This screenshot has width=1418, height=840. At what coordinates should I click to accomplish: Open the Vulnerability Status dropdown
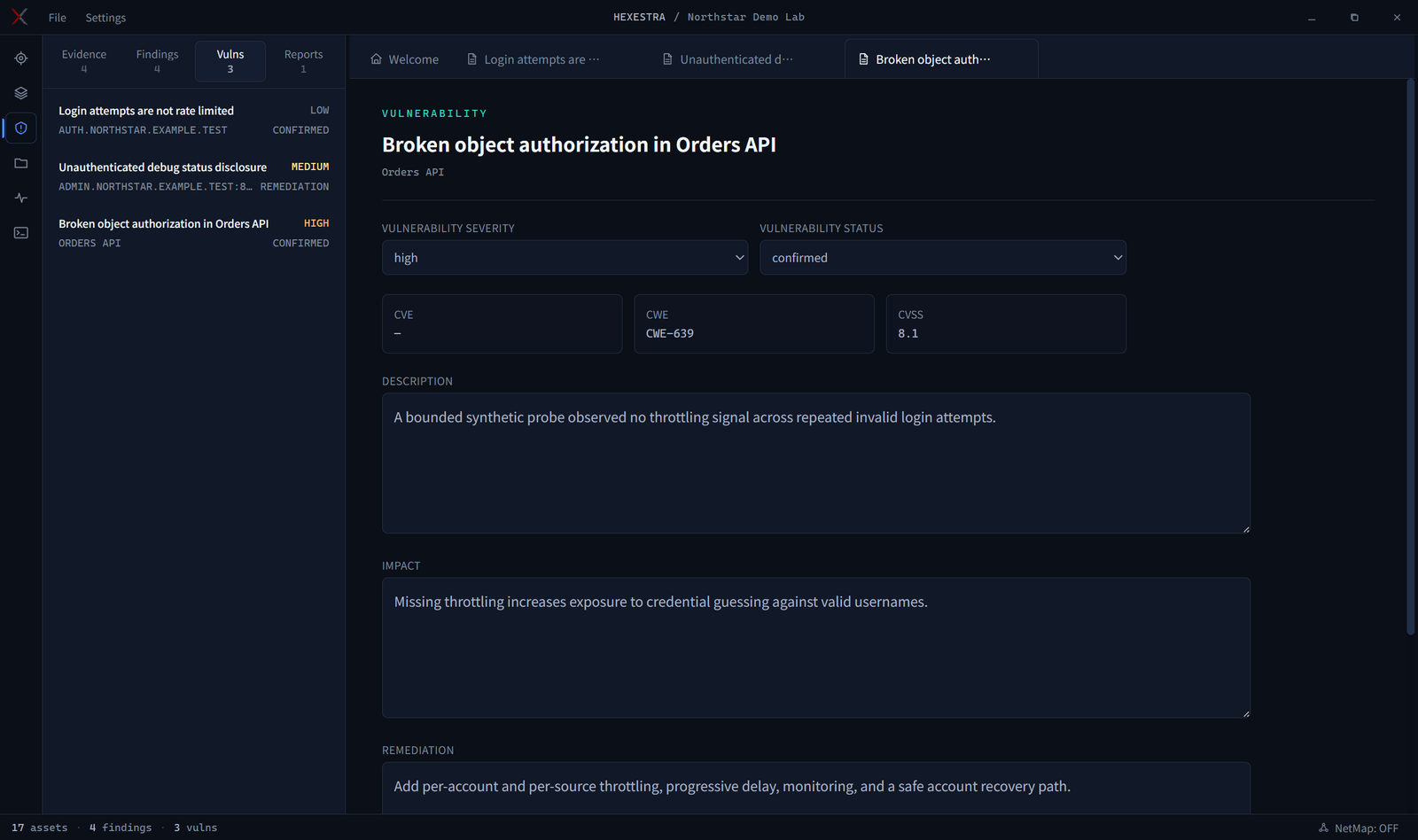(x=943, y=258)
